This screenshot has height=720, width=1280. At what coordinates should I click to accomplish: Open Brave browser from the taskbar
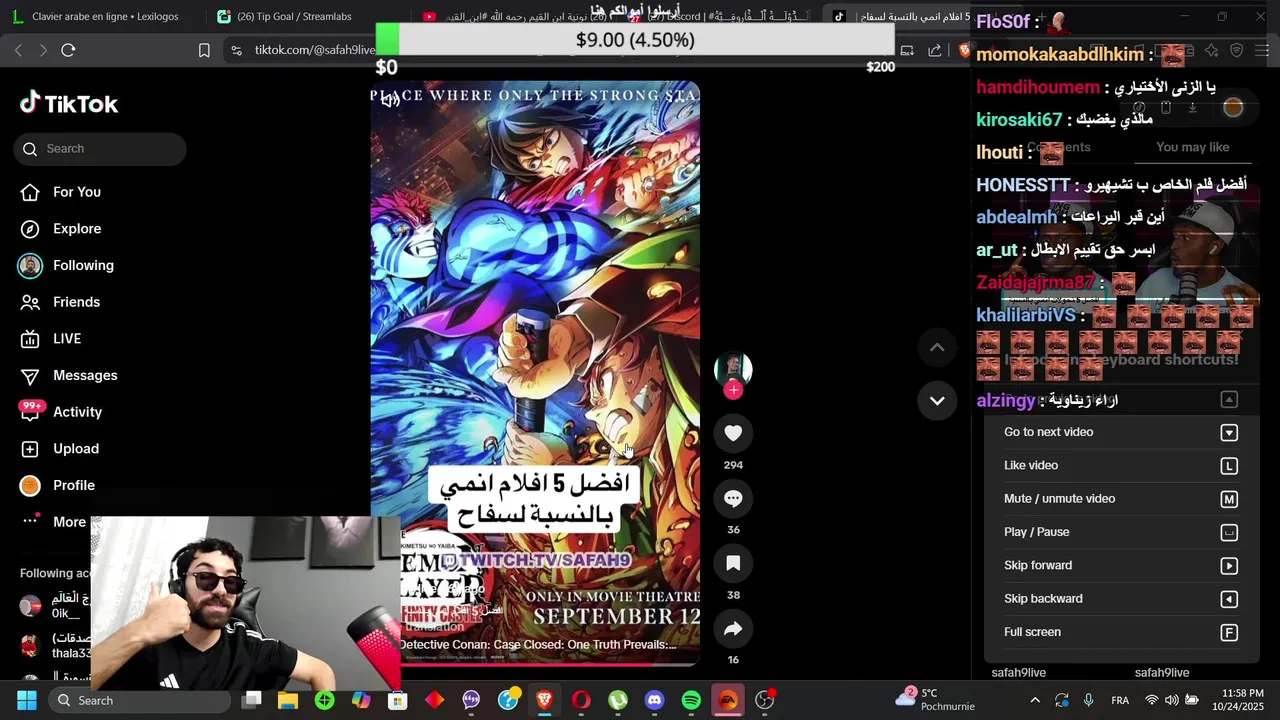coord(545,700)
